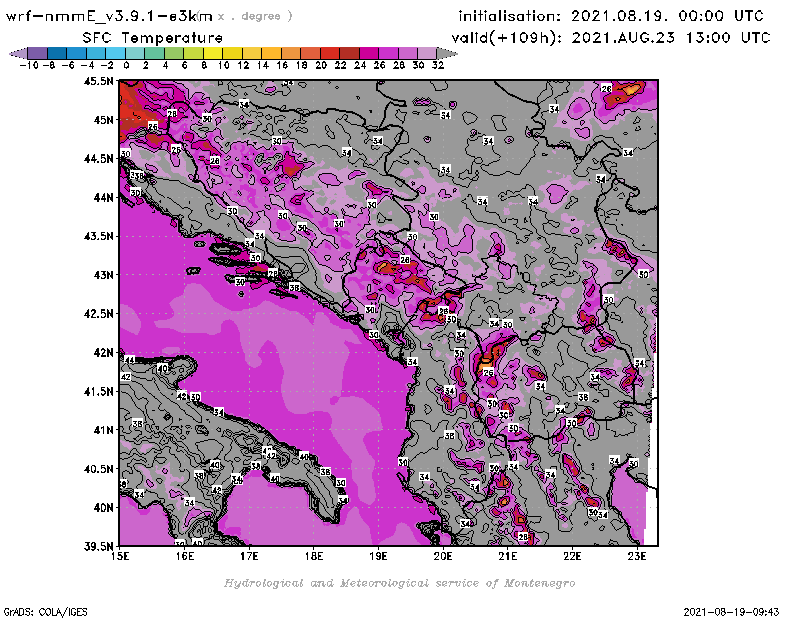Click the "41N" latitude label

(x=104, y=430)
